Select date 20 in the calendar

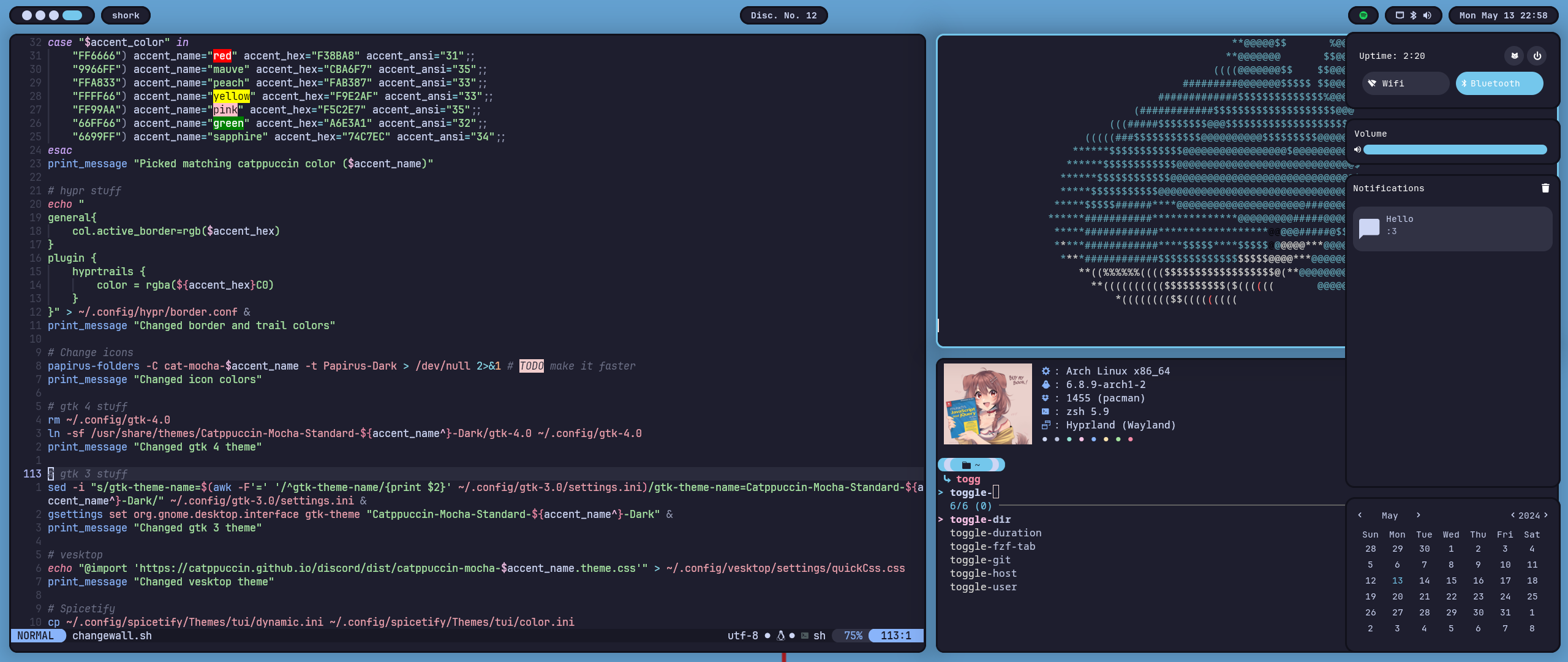tap(1397, 596)
